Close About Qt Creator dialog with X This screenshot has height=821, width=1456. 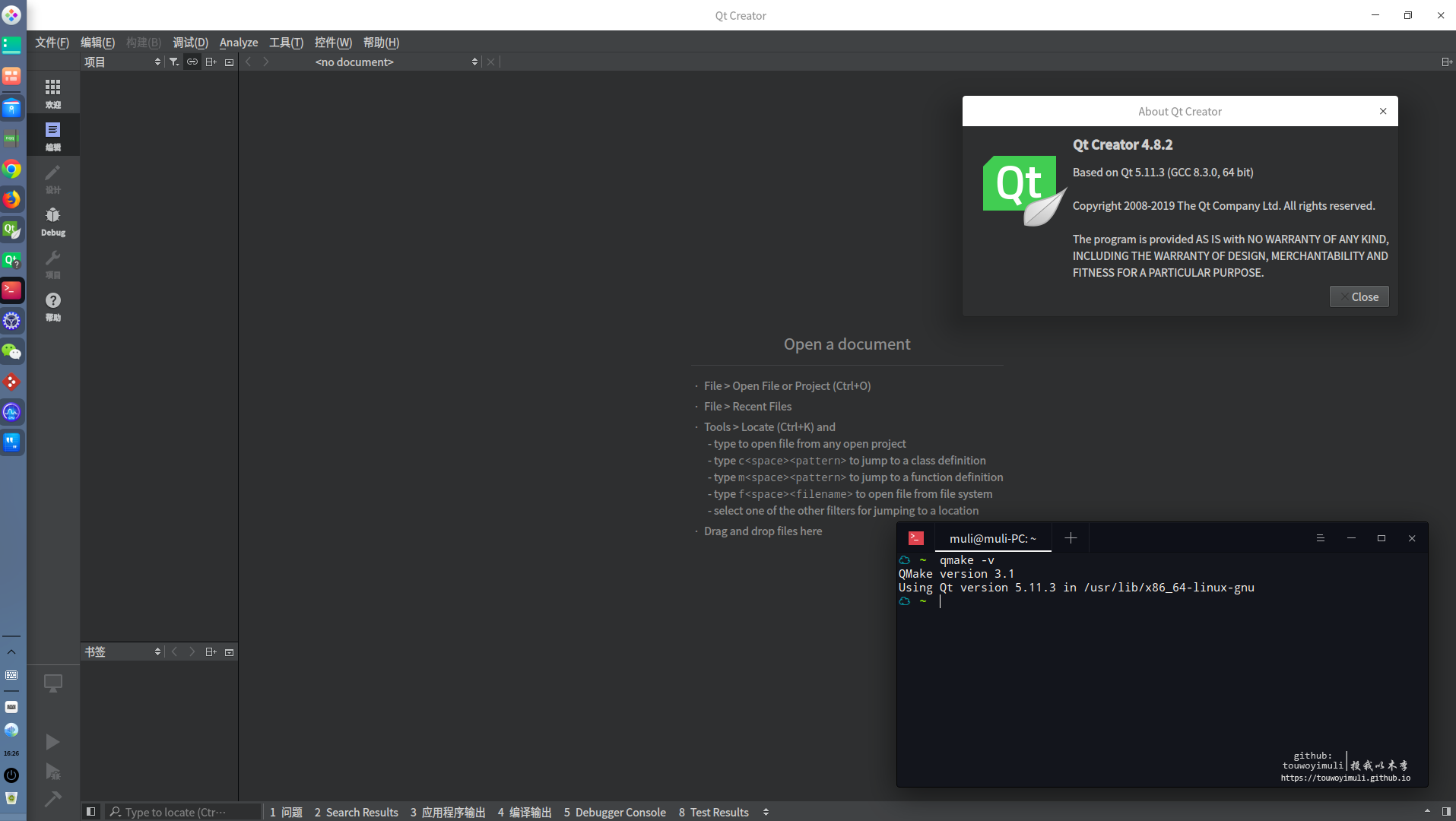[x=1383, y=111]
